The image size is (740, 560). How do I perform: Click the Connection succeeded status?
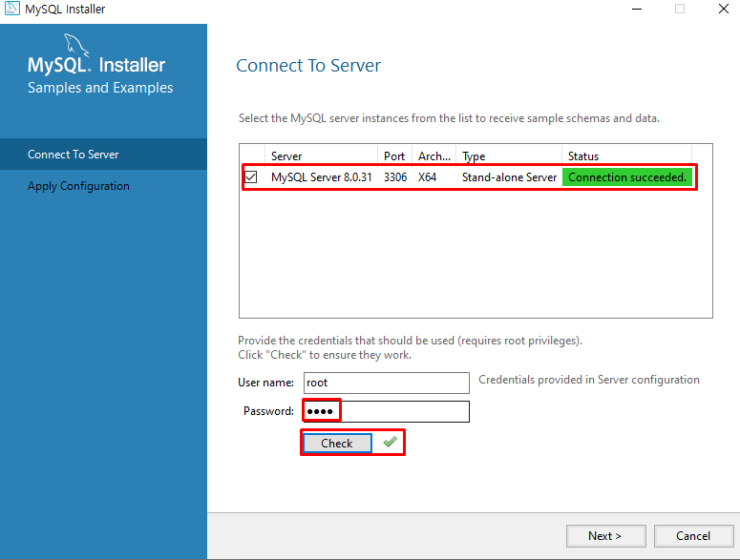(627, 177)
